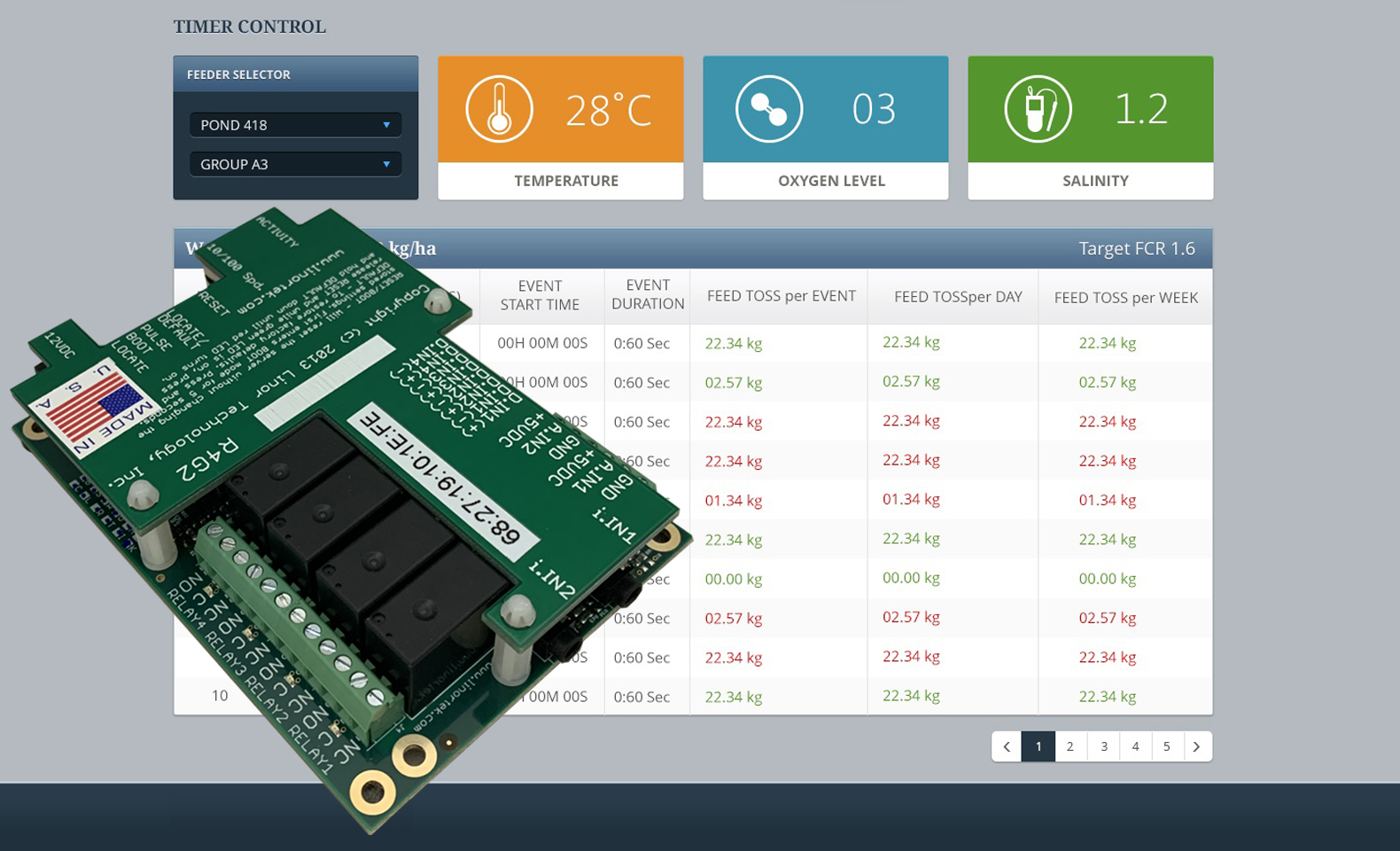Click the FEEDER SELECTOR panel header
Screen dimensions: 1400x851
pyautogui.click(x=295, y=74)
